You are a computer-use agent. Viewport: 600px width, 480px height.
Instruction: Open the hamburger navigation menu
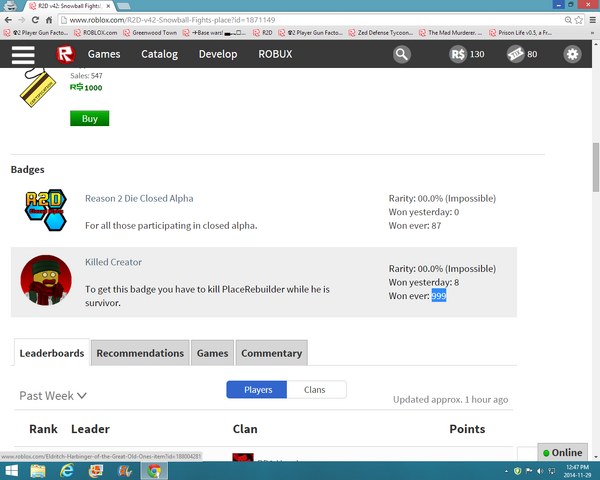(23, 54)
